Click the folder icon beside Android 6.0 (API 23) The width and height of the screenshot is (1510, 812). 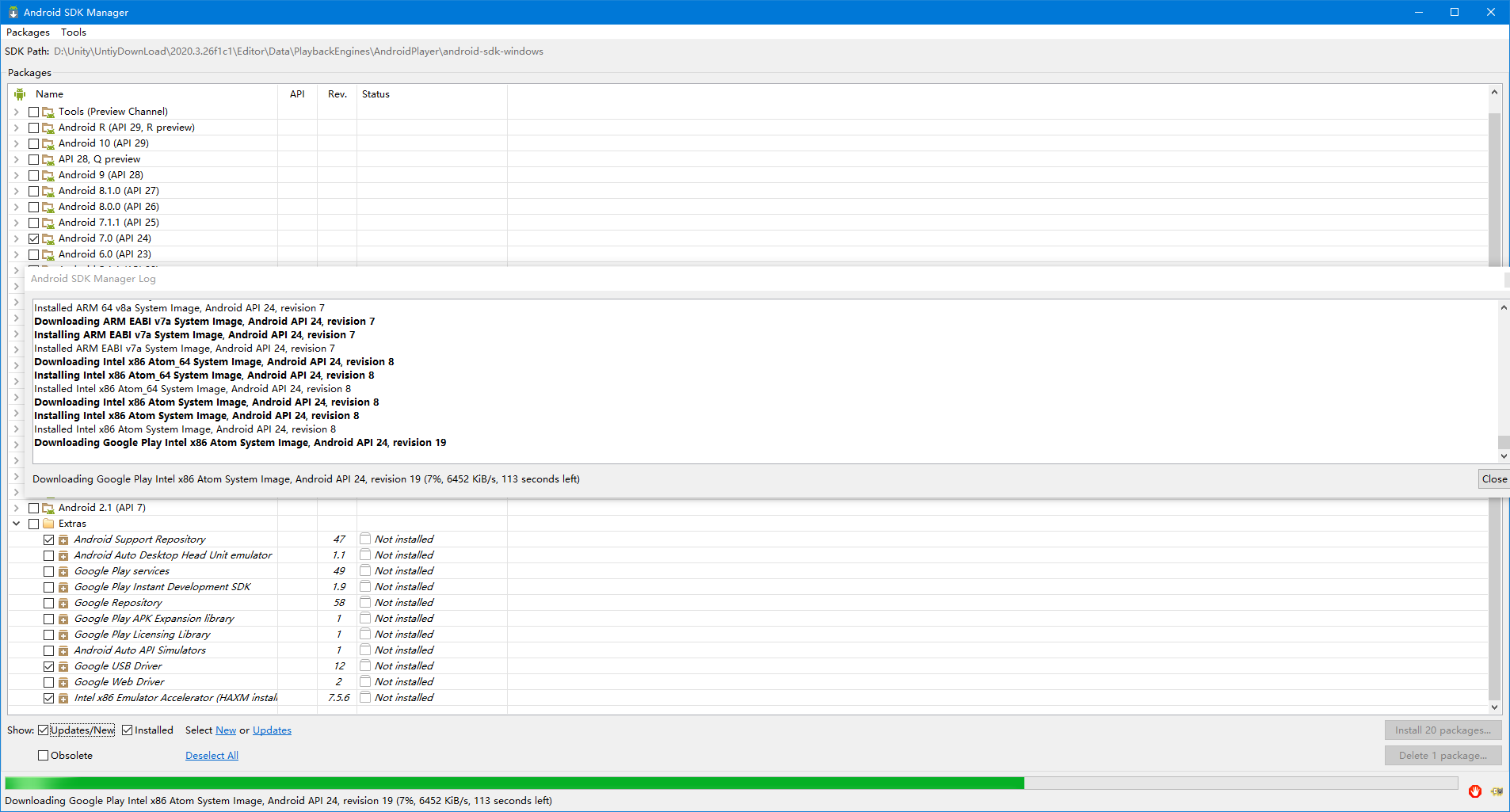click(x=48, y=254)
